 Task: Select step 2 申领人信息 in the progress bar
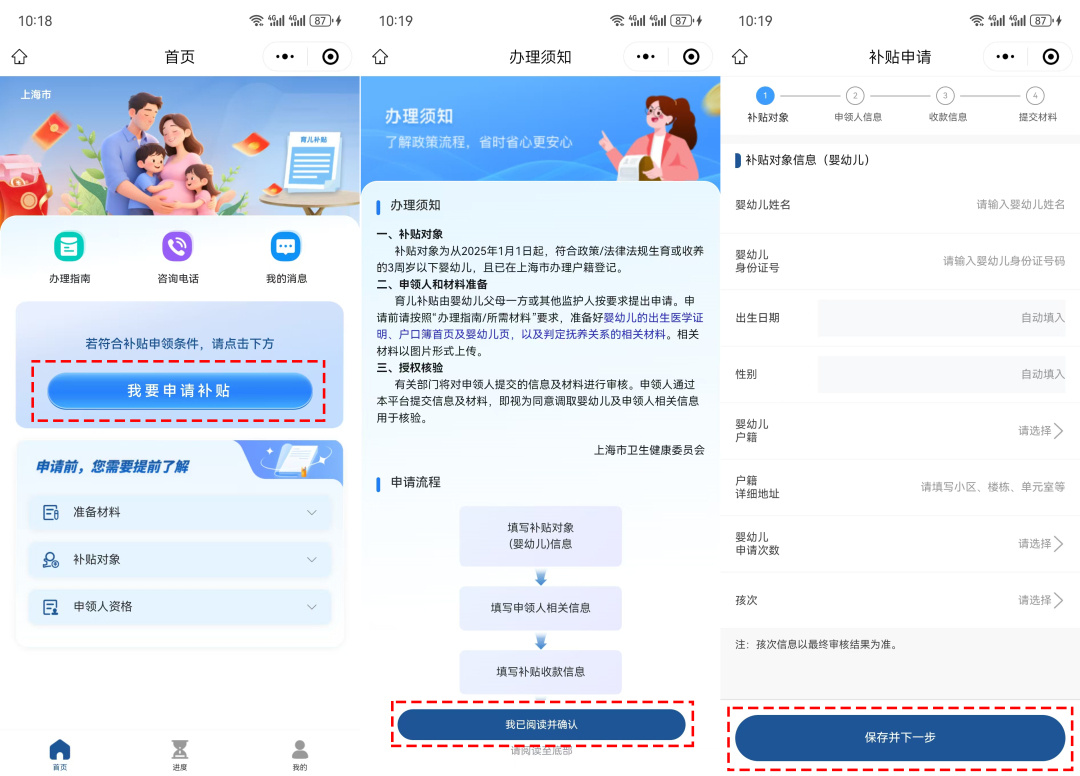[x=856, y=97]
